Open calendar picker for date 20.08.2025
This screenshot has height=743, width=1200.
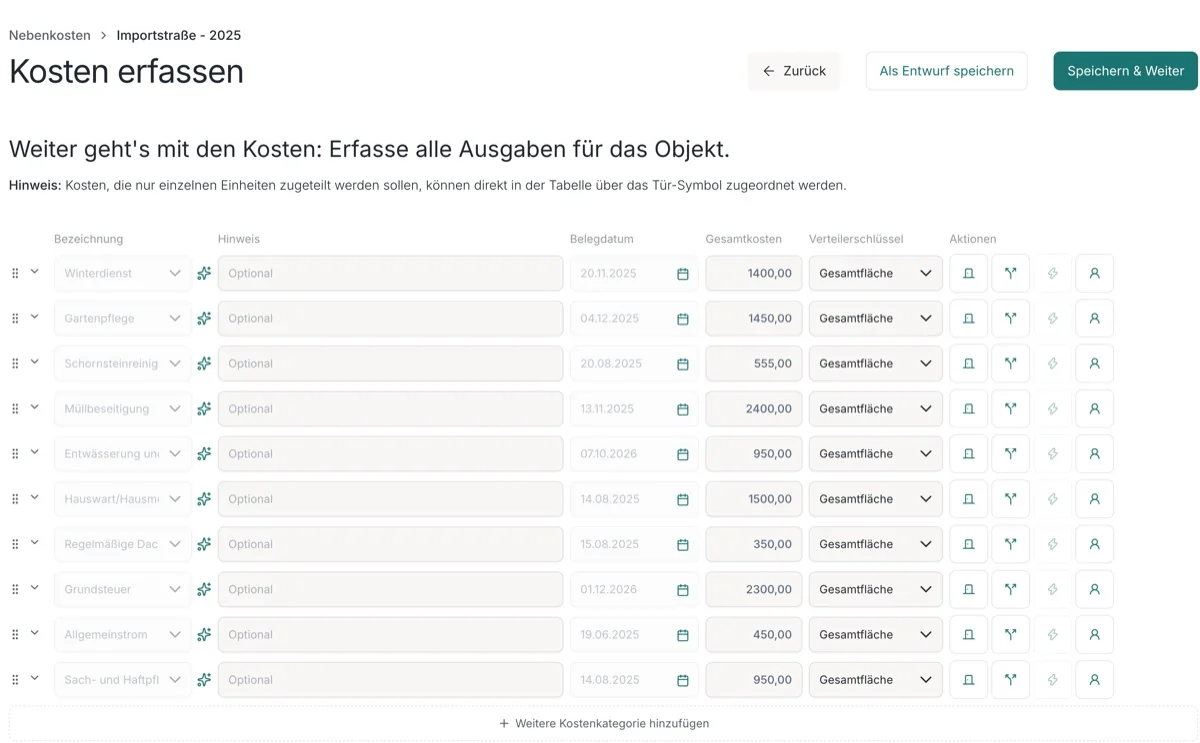point(683,363)
